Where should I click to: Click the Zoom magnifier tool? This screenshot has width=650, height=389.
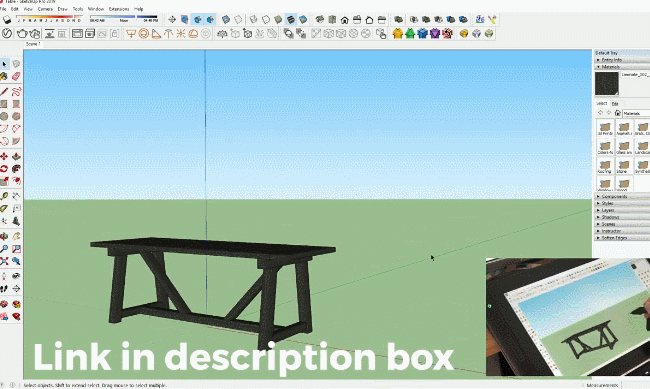click(4, 249)
